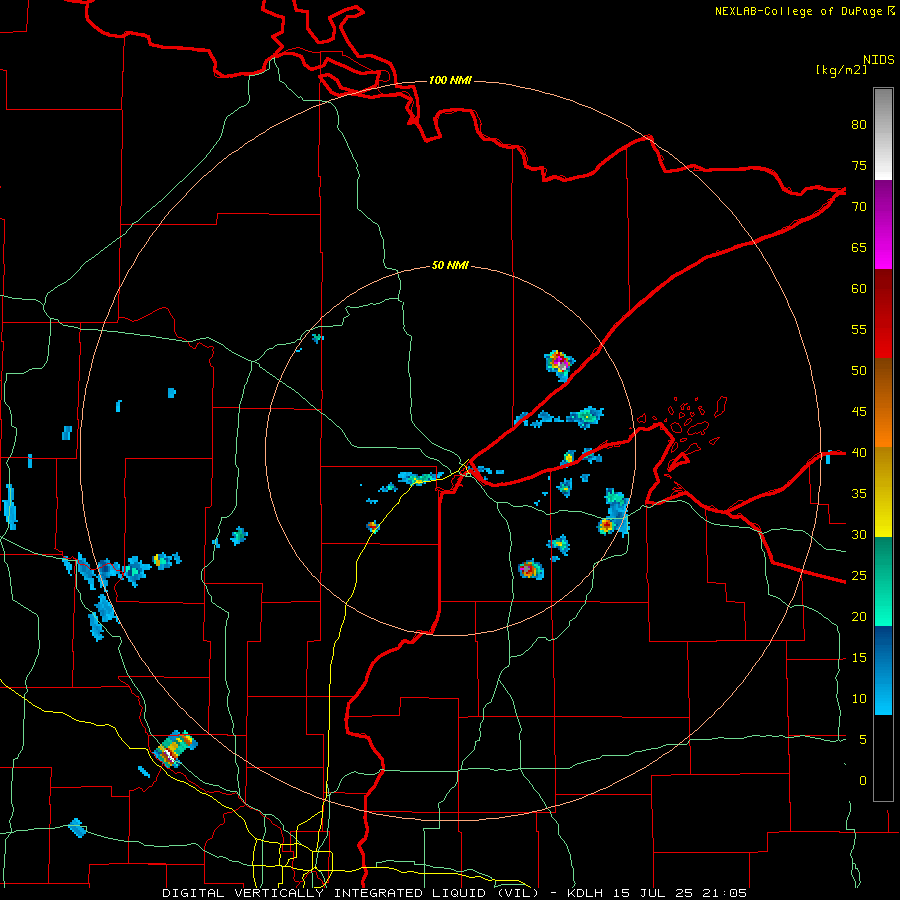
Task: Click the scale value 50
Action: tap(859, 371)
